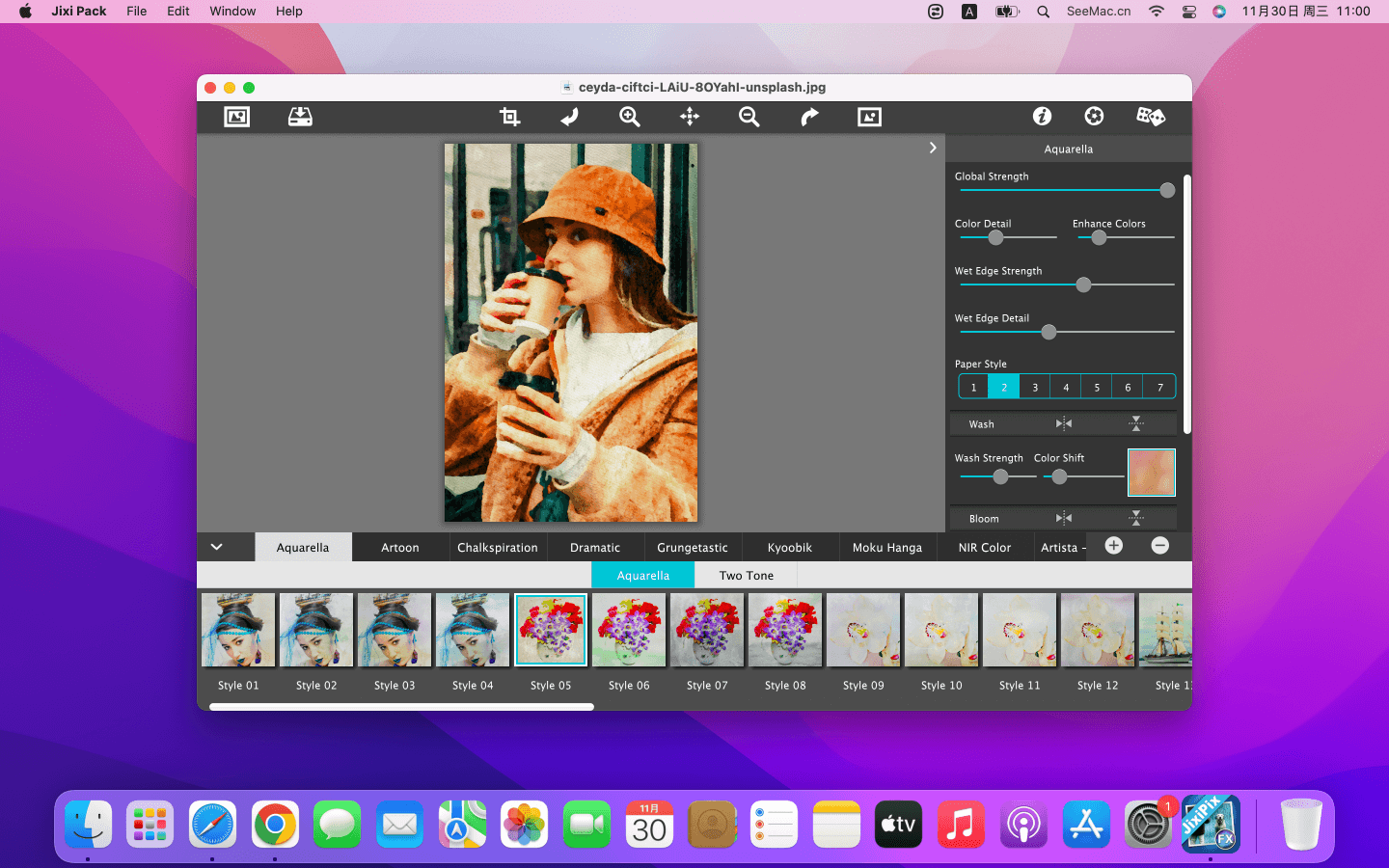
Task: Add a preset with the plus button
Action: pyautogui.click(x=1113, y=546)
